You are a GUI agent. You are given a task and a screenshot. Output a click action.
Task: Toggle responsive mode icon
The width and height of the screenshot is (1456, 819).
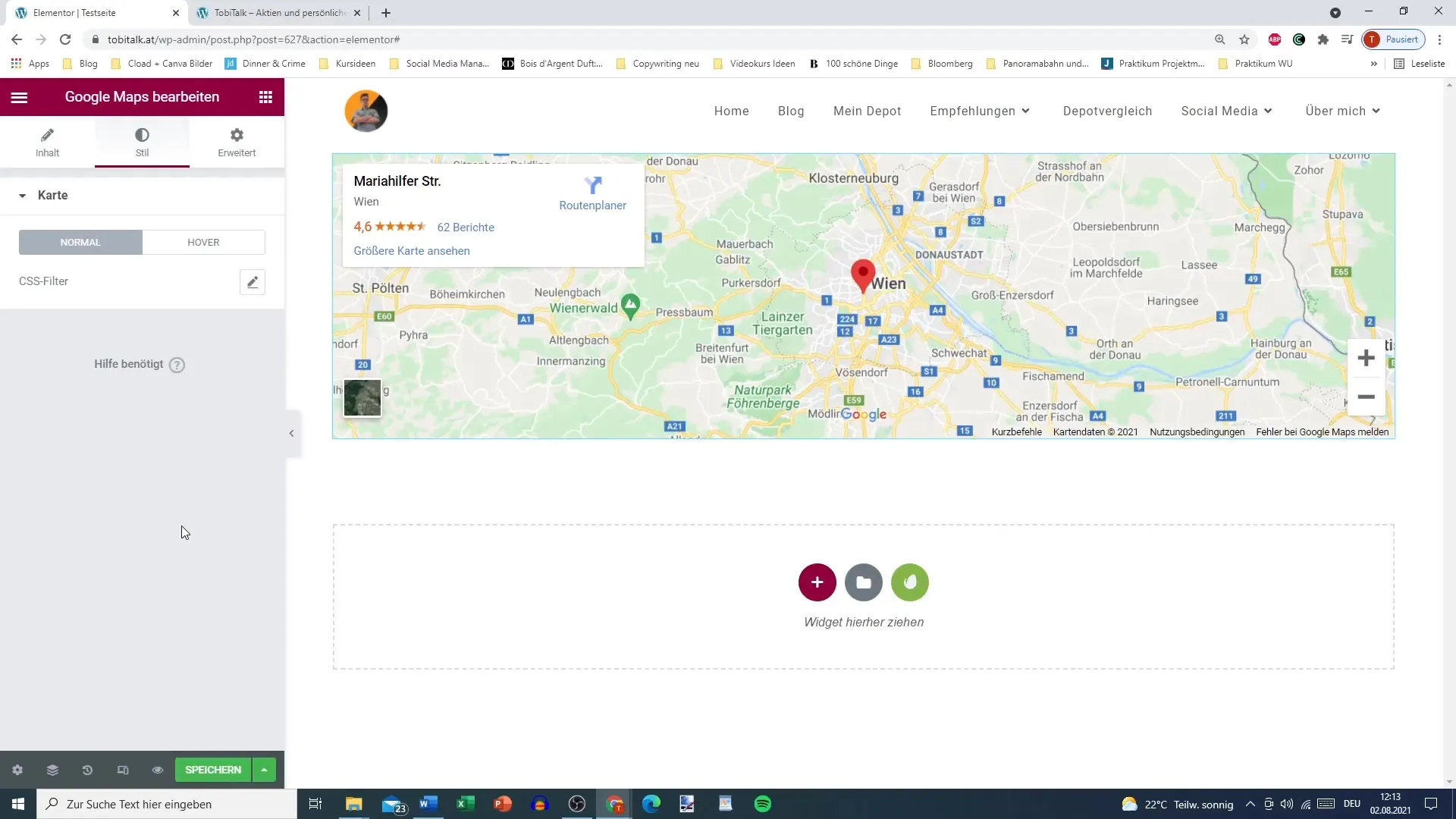(x=123, y=770)
